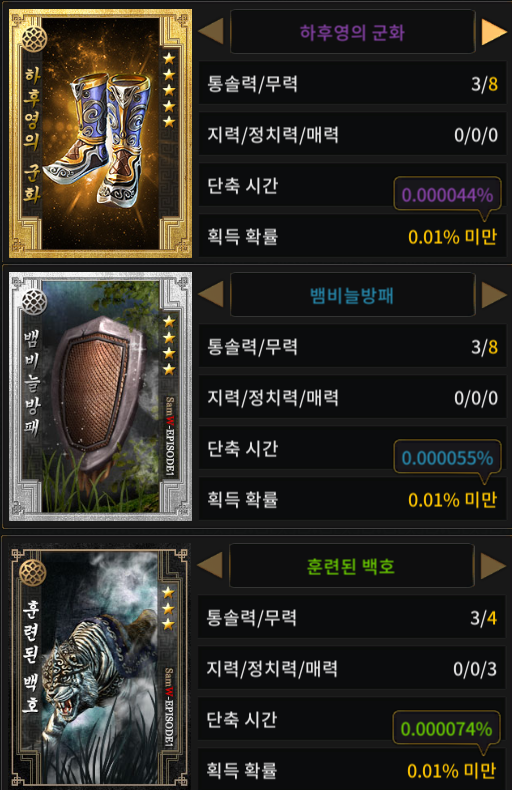Go to previous item before 뱀비늘방패
The image size is (512, 790).
point(212,294)
